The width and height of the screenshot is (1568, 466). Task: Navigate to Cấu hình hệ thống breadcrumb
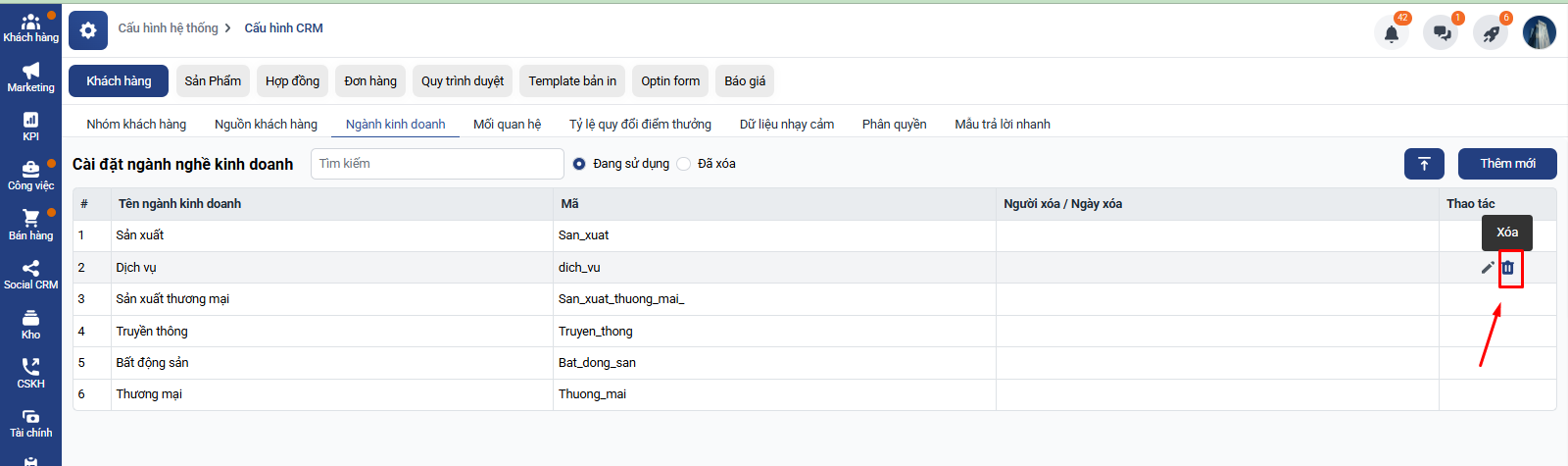[x=168, y=28]
